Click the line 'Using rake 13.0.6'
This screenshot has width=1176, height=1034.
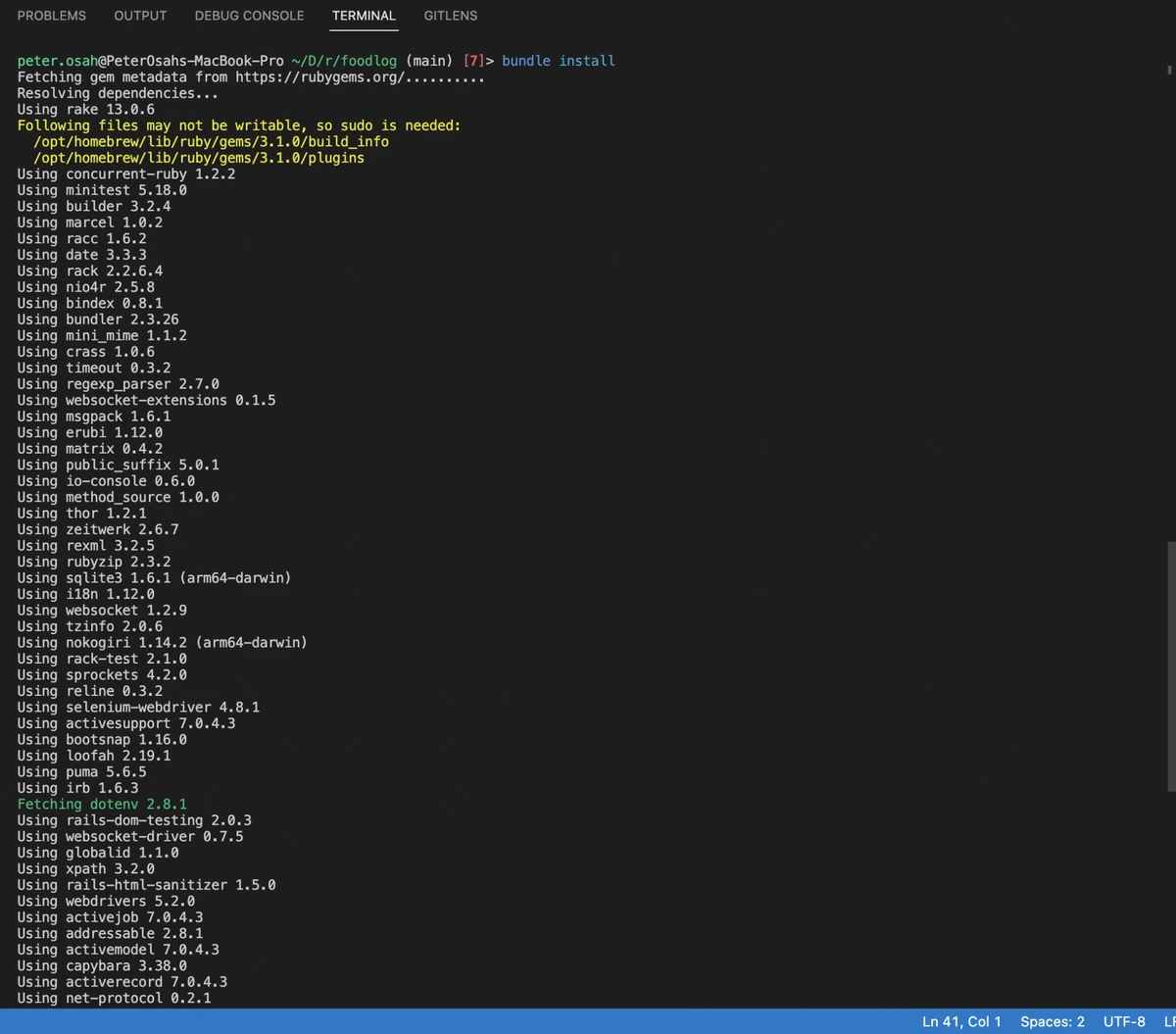tap(85, 109)
